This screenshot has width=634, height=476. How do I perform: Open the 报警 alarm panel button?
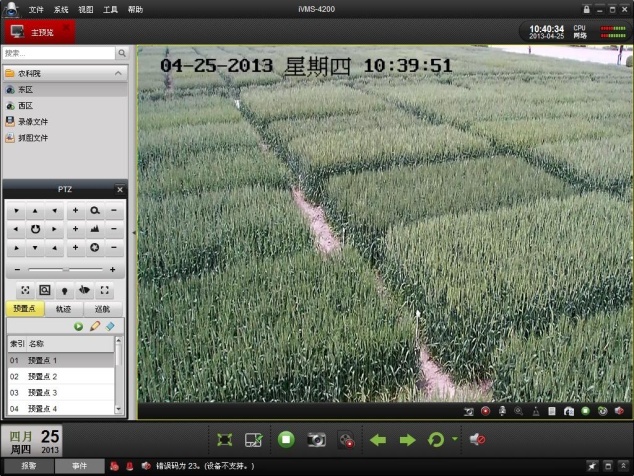pos(29,466)
